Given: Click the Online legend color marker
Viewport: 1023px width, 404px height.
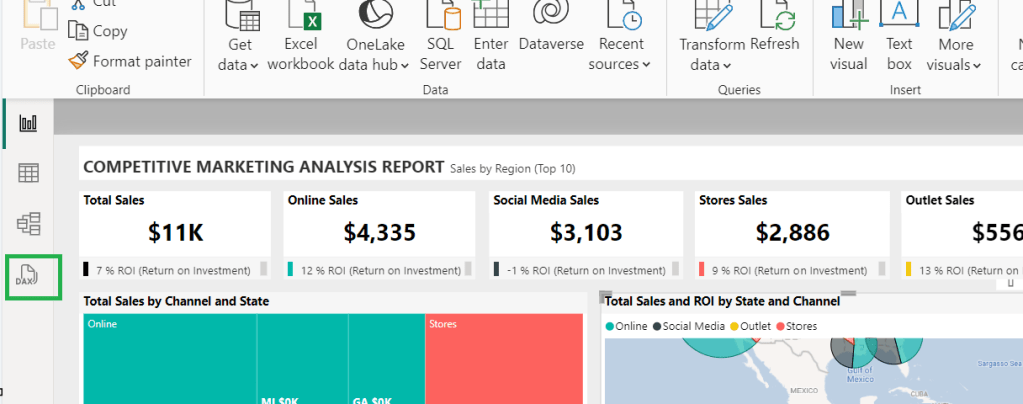Looking at the screenshot, I should click(x=610, y=326).
